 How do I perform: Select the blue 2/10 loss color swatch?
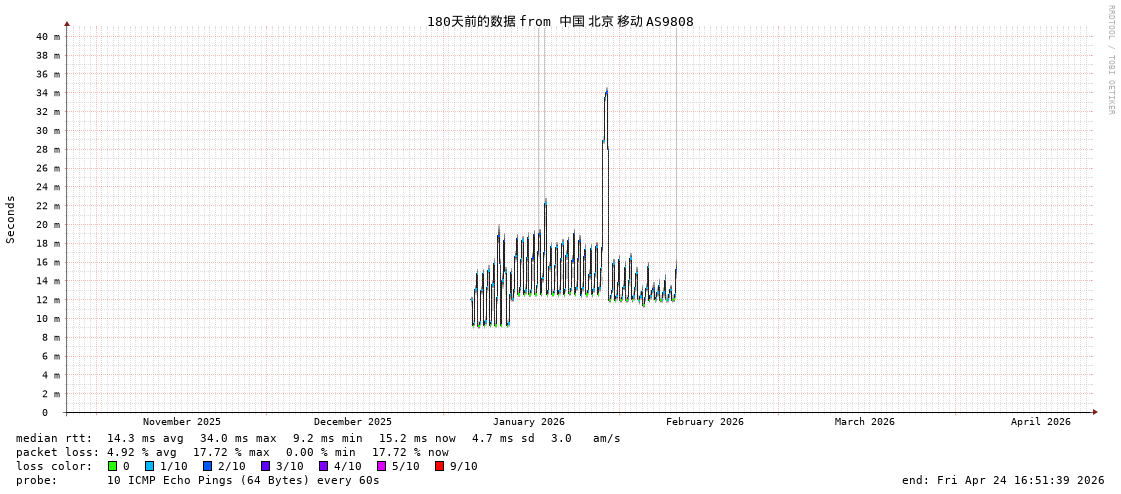tap(207, 466)
